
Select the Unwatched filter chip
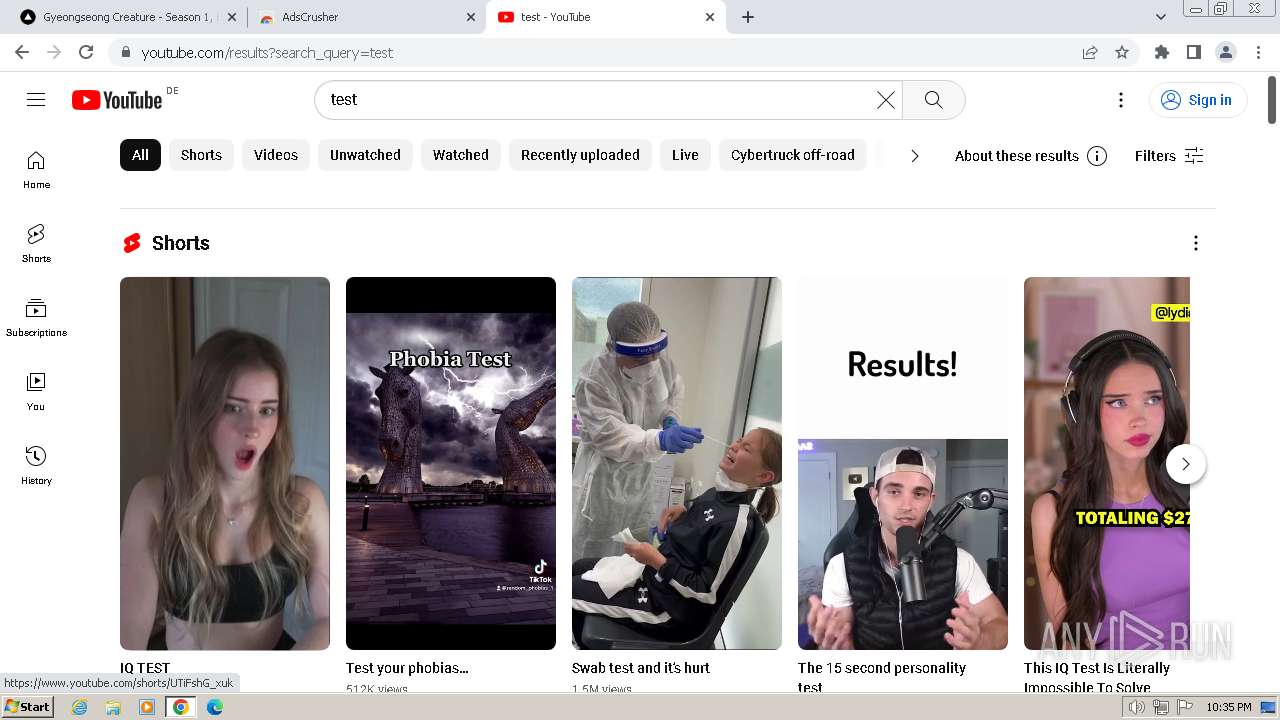[365, 155]
